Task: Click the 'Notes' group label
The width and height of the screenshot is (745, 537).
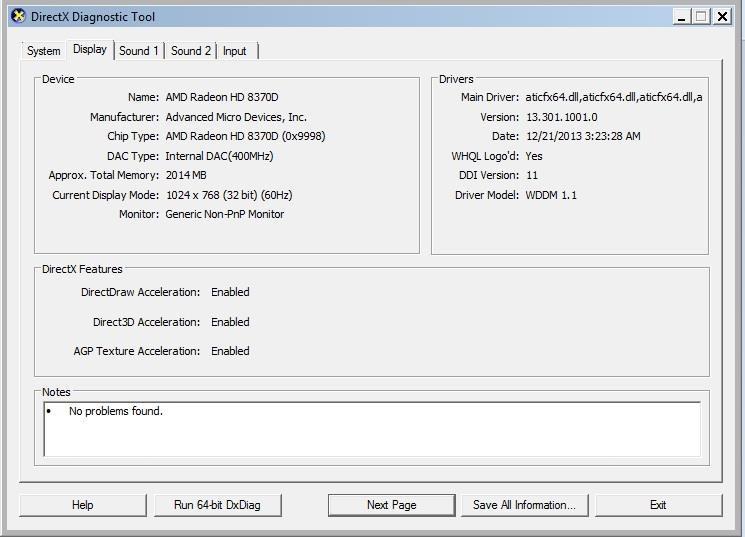Action: (56, 392)
